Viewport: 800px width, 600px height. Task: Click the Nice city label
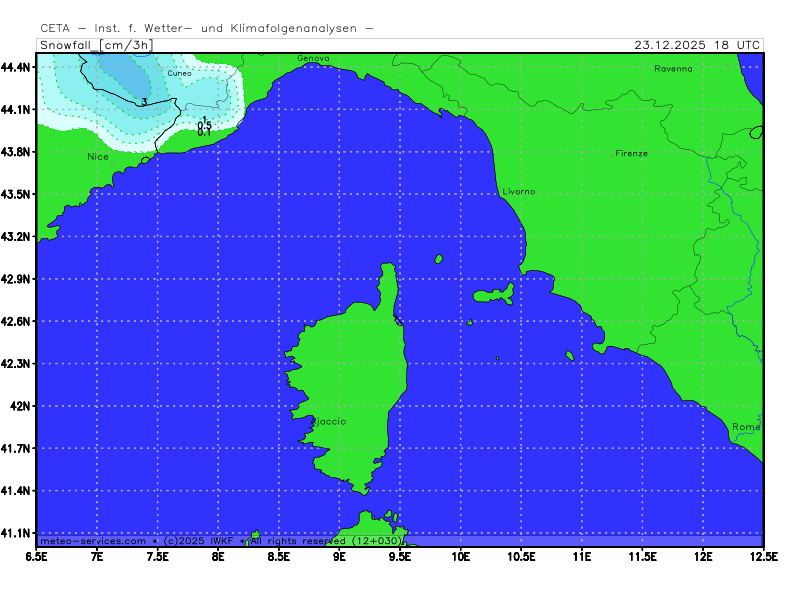[98, 157]
